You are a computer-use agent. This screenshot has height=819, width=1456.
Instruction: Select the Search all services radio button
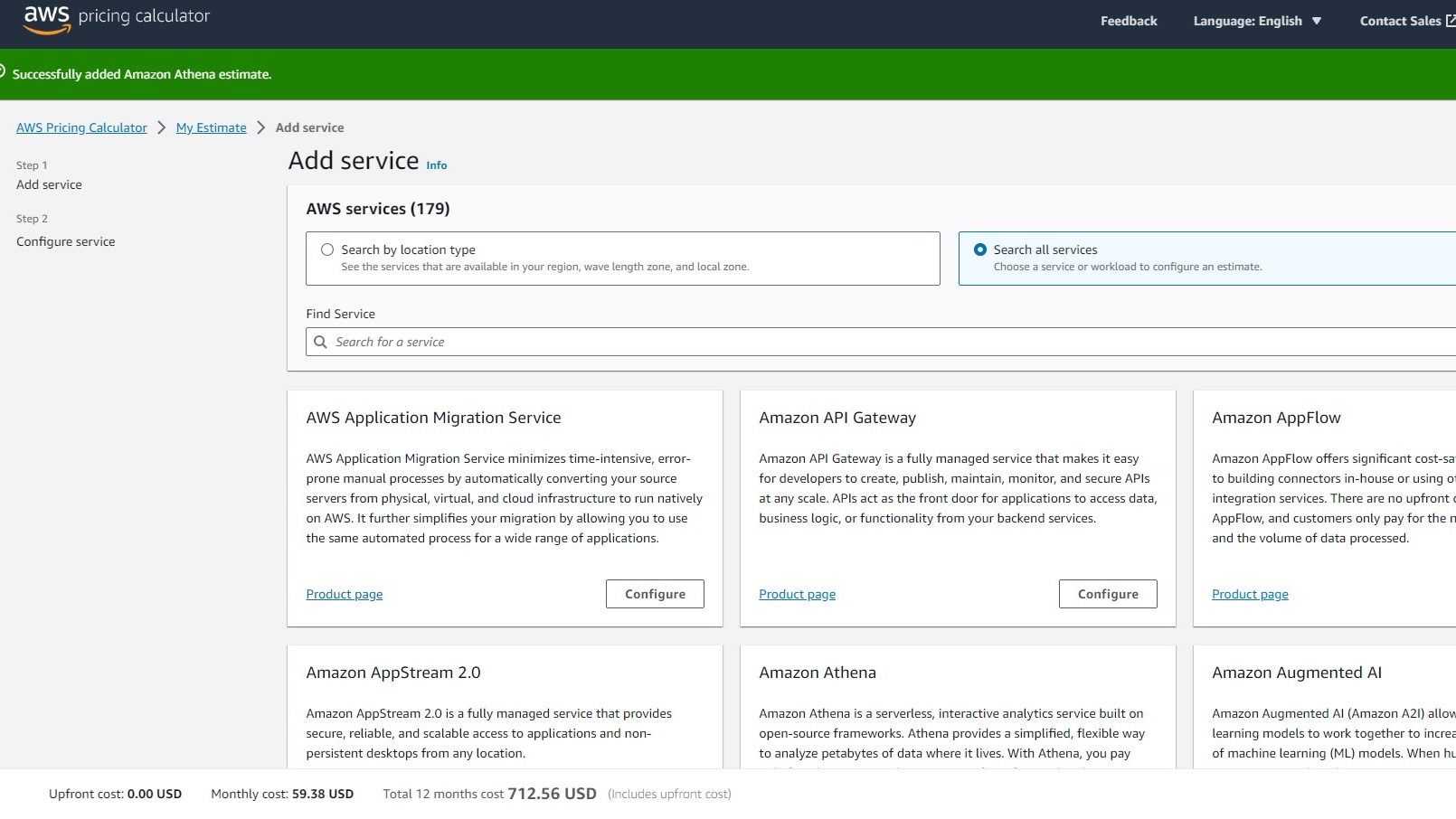[x=979, y=249]
